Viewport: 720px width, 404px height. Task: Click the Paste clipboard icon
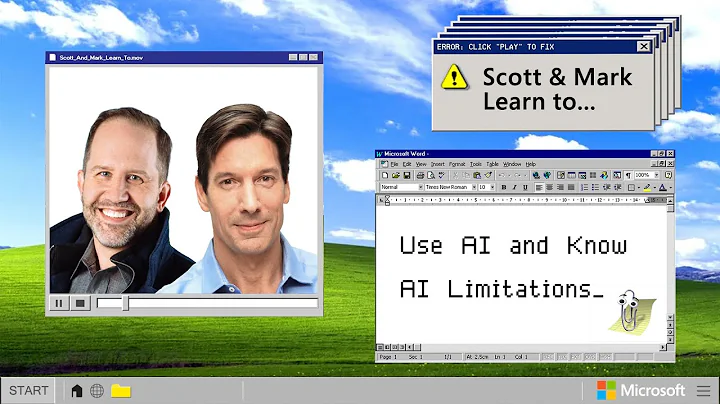tap(477, 175)
